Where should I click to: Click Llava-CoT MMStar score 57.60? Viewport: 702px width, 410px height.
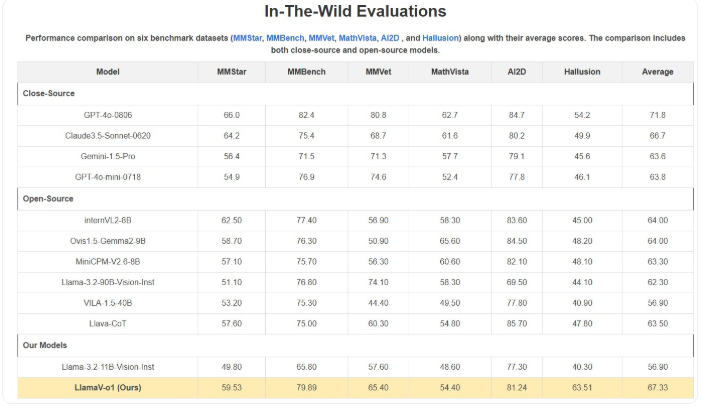(231, 324)
